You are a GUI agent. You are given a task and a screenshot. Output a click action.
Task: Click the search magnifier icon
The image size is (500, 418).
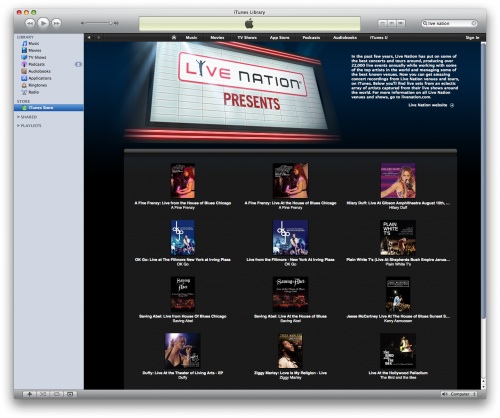[425, 23]
